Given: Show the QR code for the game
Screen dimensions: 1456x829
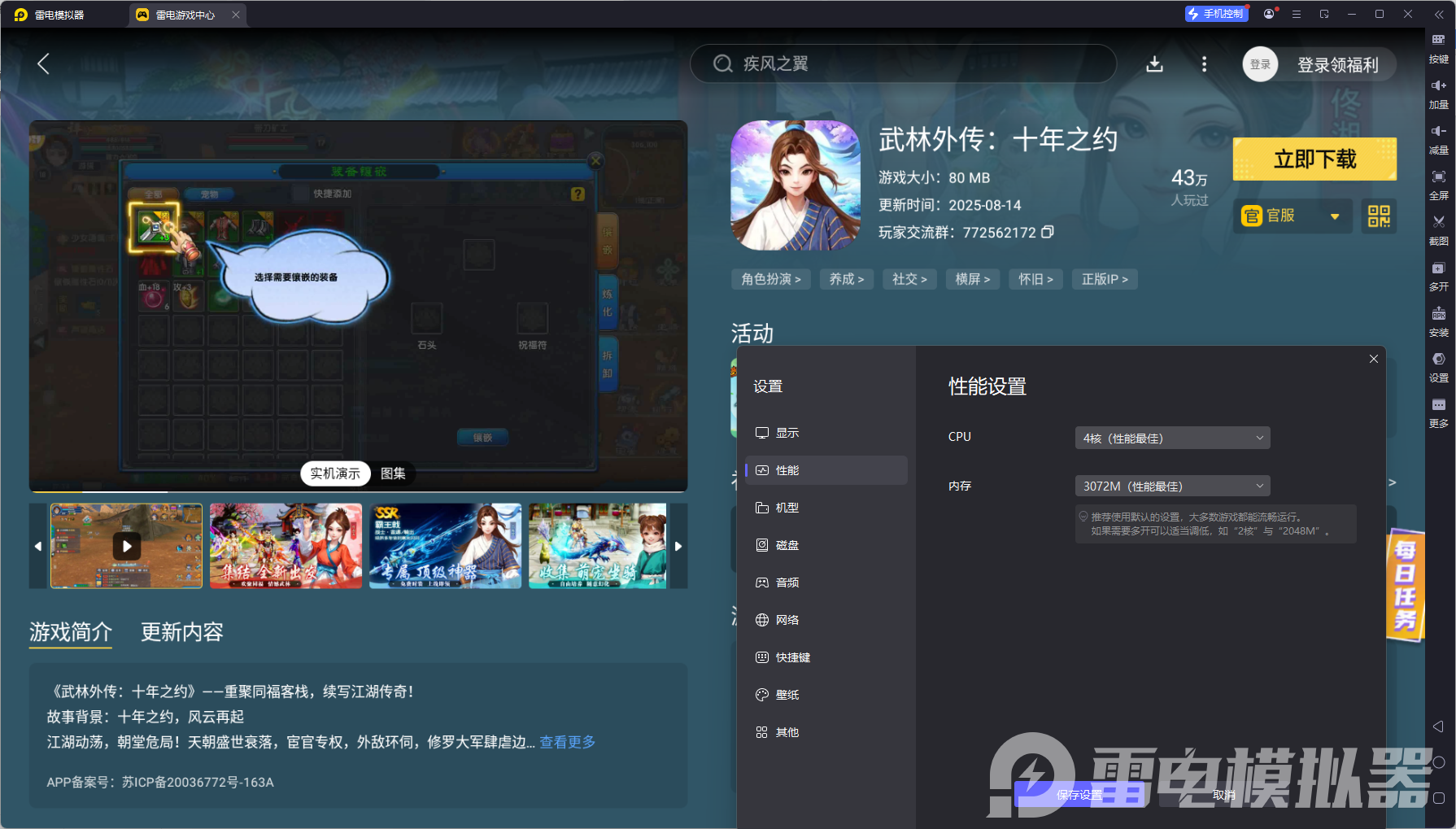Looking at the screenshot, I should click(1379, 216).
